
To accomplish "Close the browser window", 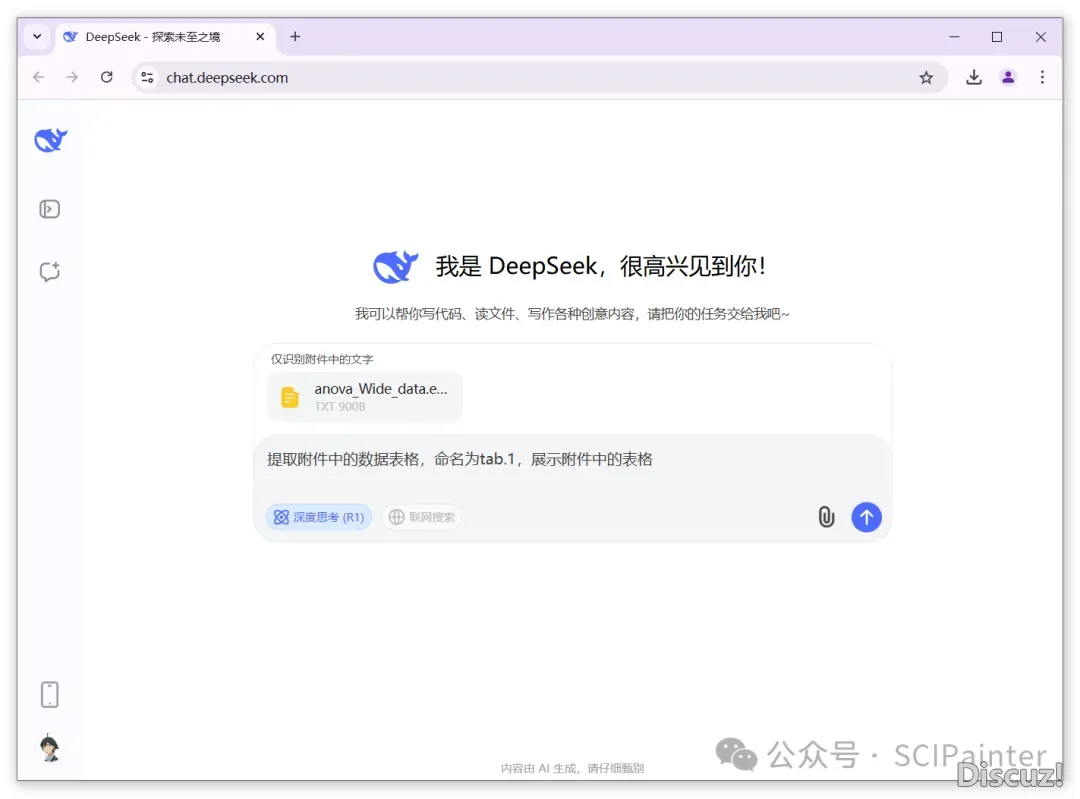I will [x=1041, y=37].
